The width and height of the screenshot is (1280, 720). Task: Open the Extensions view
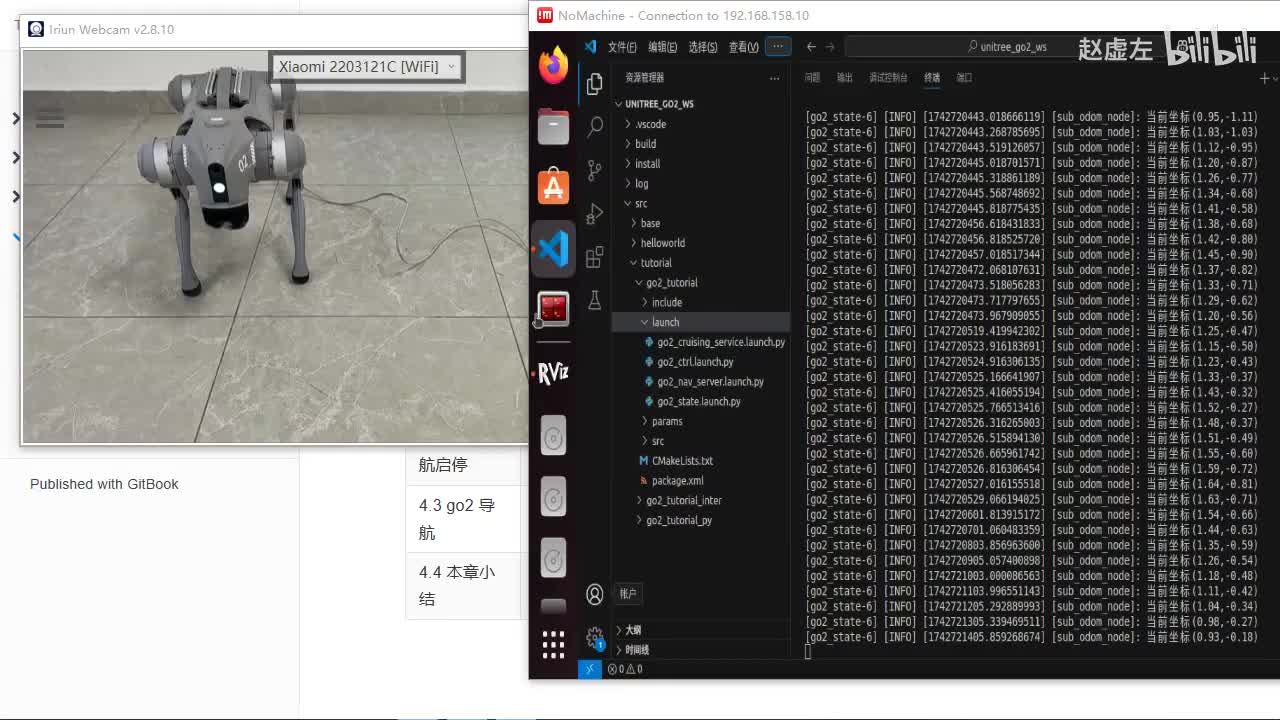(x=595, y=256)
